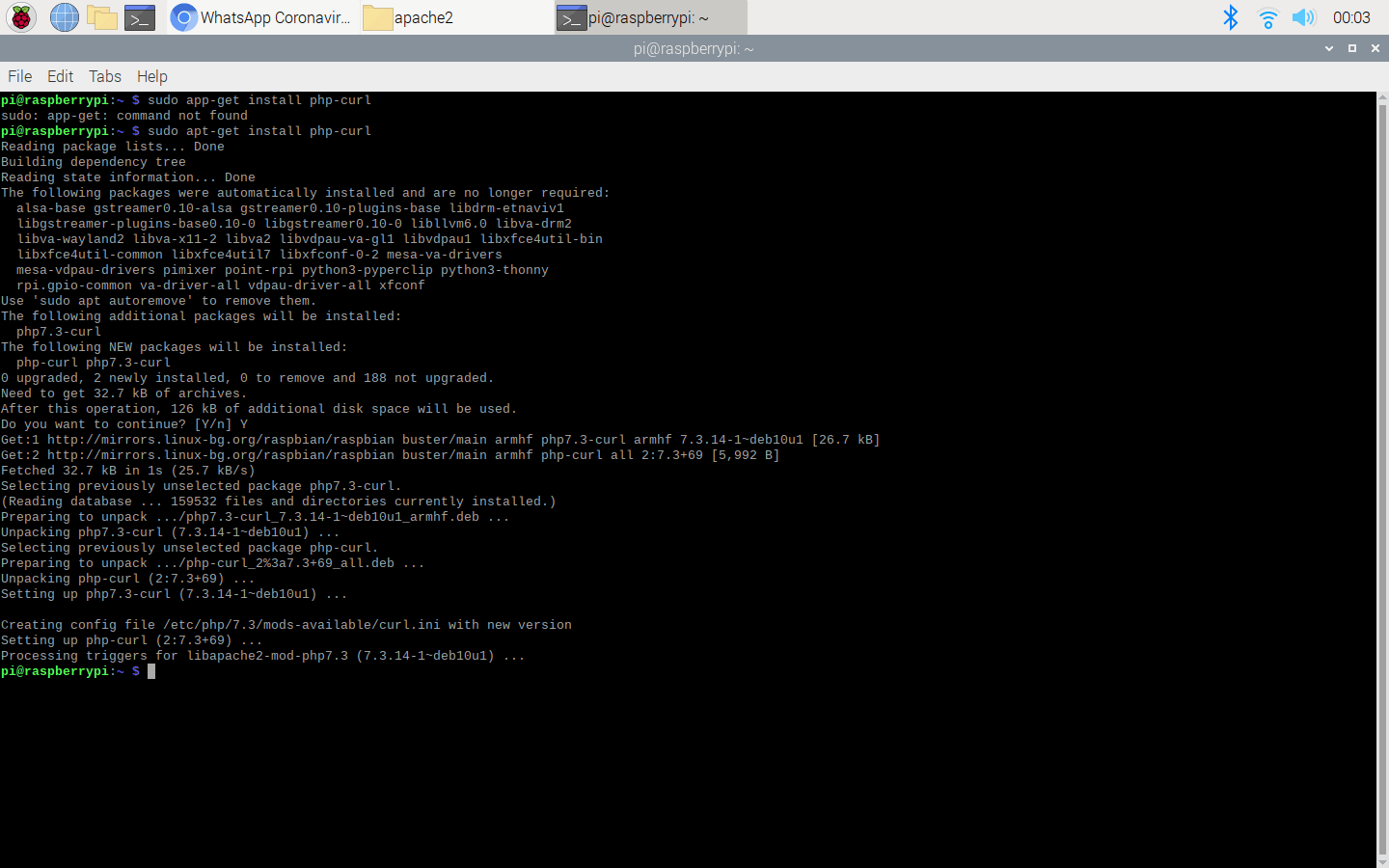Open the Bluetooth tray menu

pyautogui.click(x=1230, y=17)
